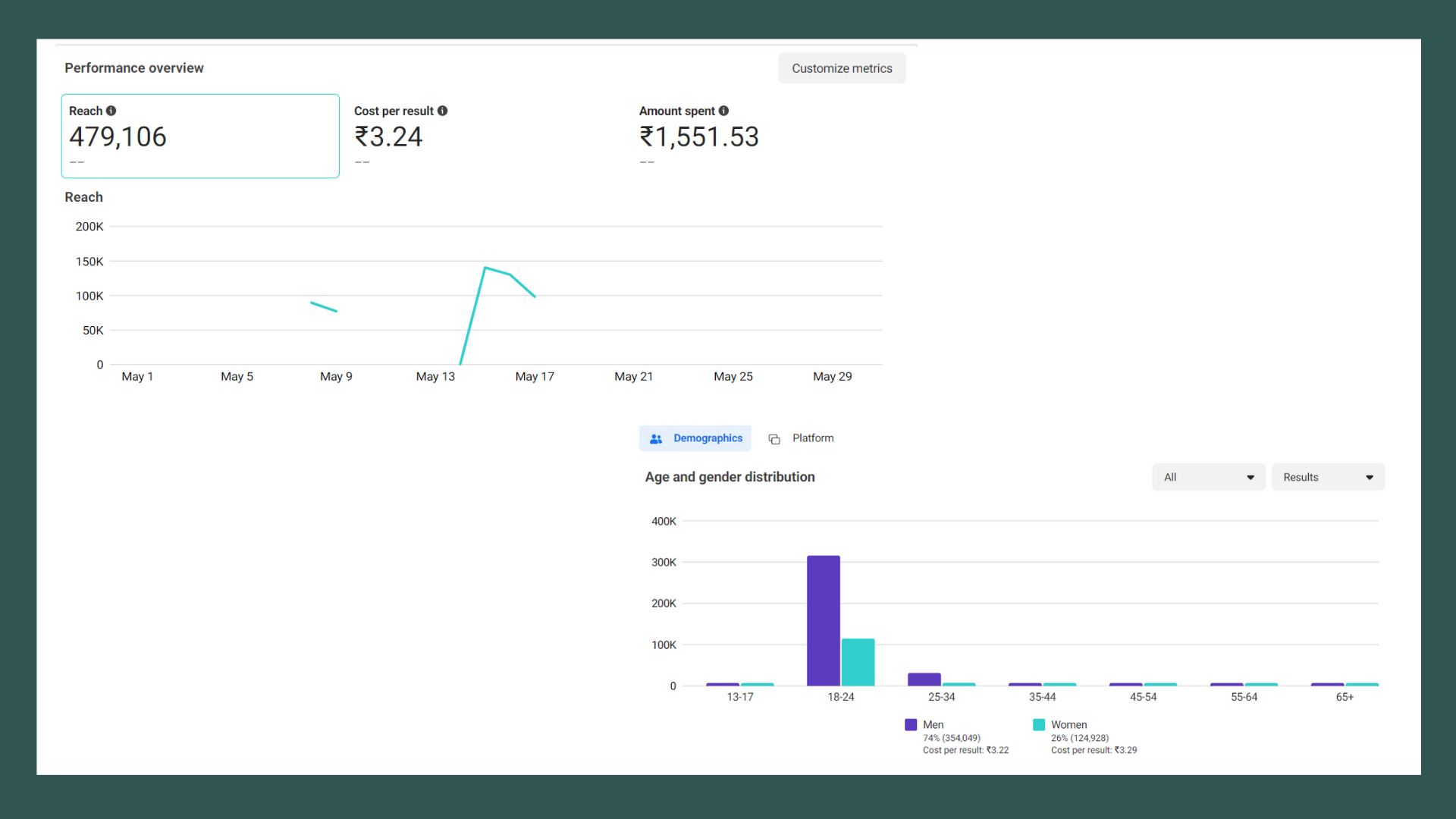Image resolution: width=1456 pixels, height=819 pixels.
Task: Open the All filter dropdown
Action: pos(1209,477)
